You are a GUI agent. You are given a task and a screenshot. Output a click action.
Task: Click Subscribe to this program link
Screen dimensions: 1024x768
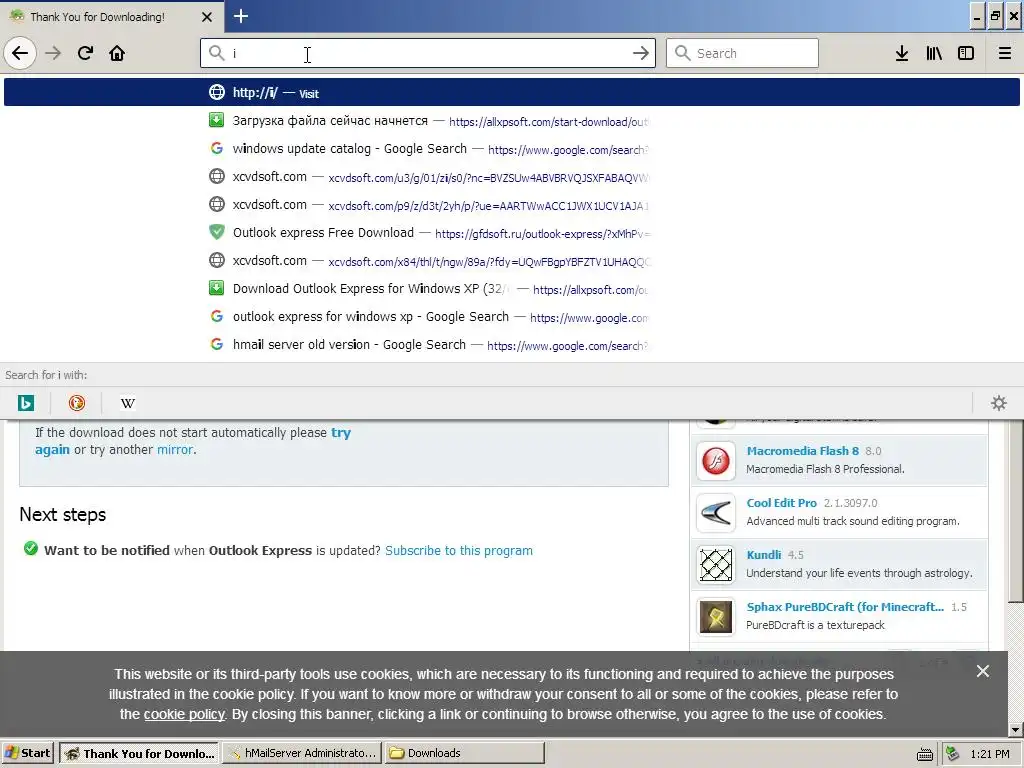pyautogui.click(x=458, y=551)
